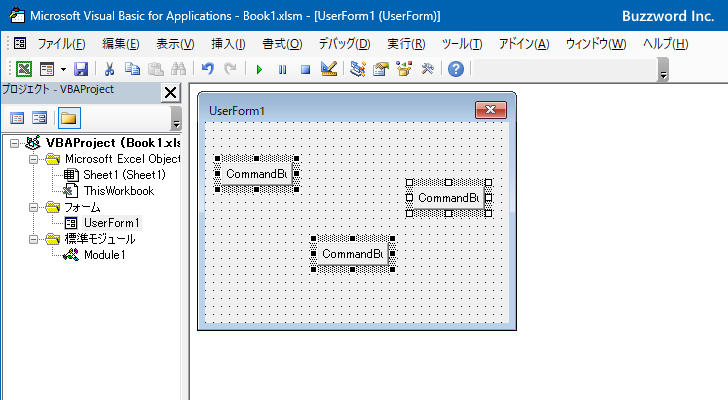Open the Insert UserForm dropdown arrow
The height and width of the screenshot is (400, 728).
point(63,70)
